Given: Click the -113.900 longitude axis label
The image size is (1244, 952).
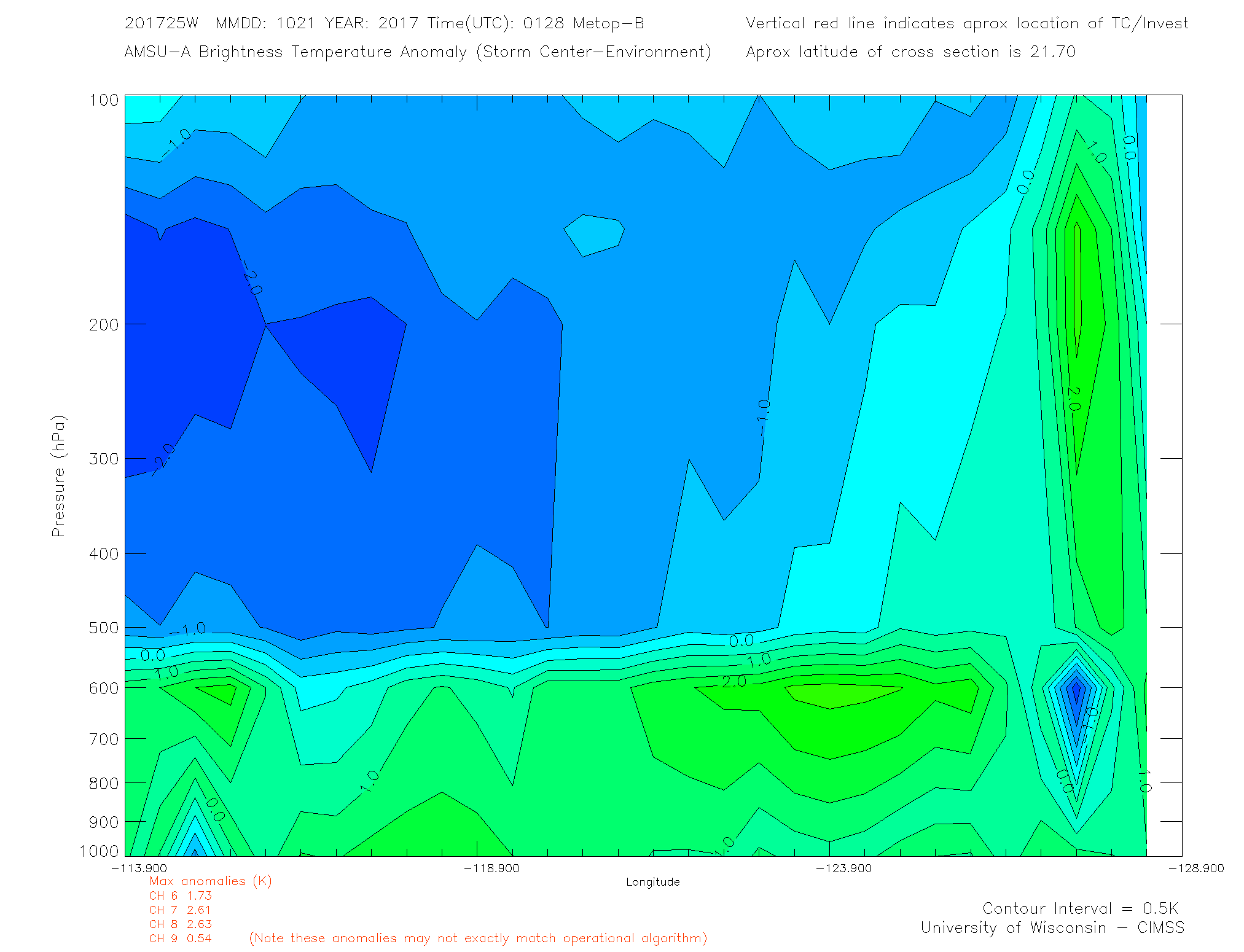Looking at the screenshot, I should tap(139, 868).
